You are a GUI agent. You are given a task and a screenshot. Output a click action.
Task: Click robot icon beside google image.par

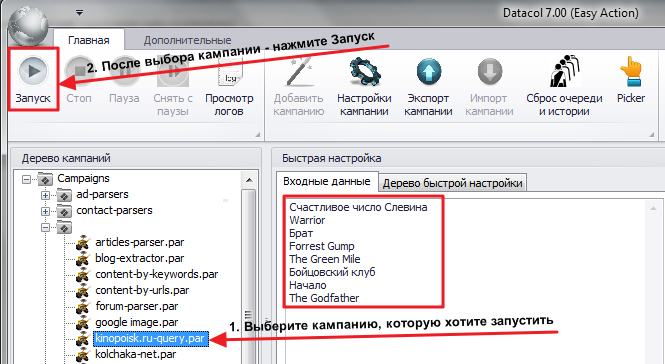click(83, 323)
